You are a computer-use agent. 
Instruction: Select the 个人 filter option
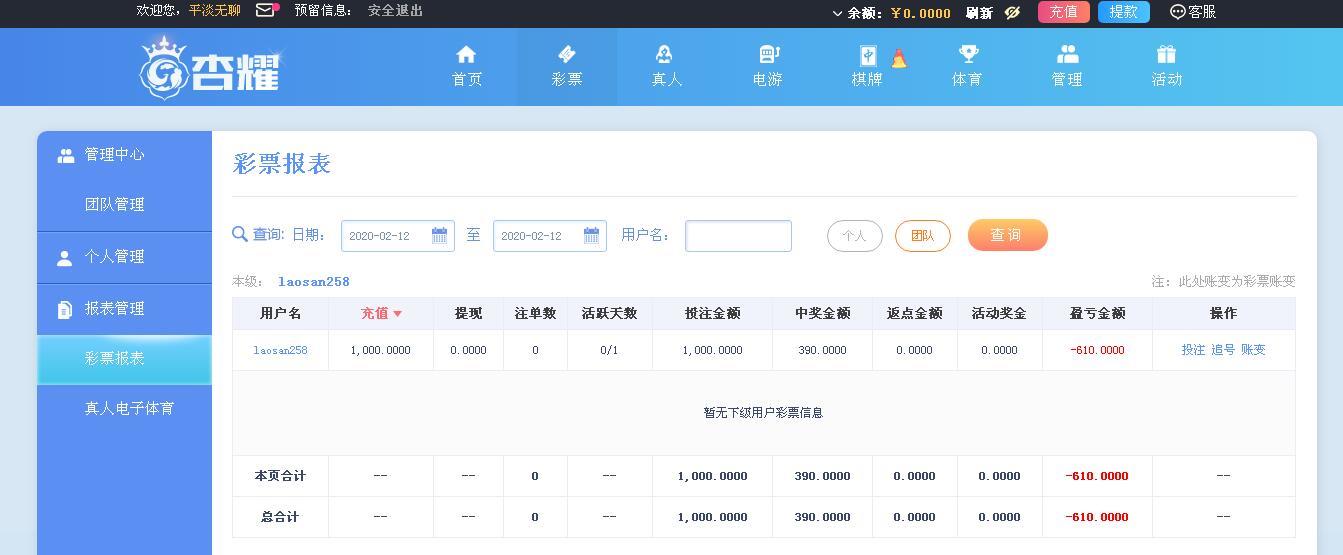(854, 236)
